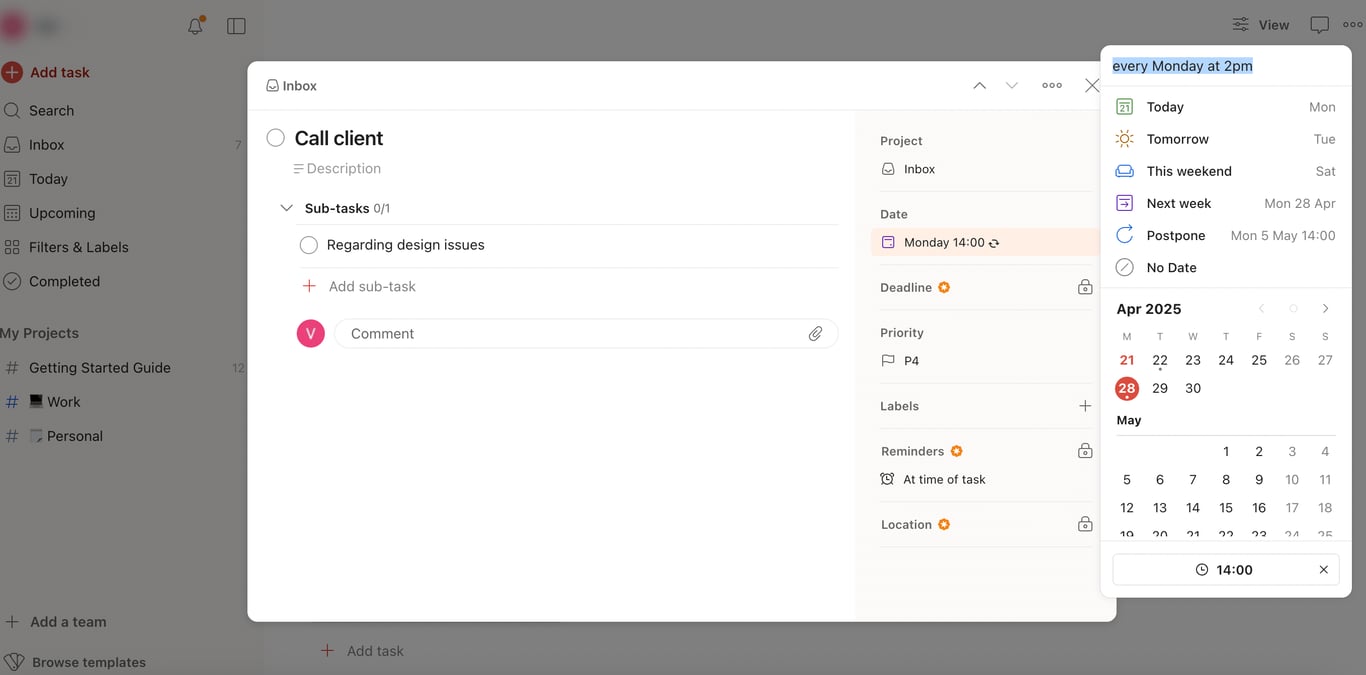Collapse the Sub-tasks section

point(287,209)
